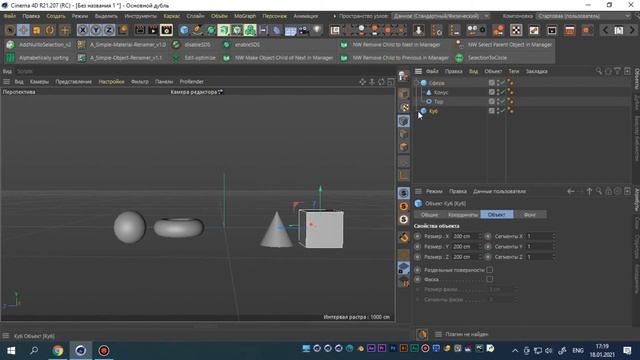Open the viewport Камеры menu

tap(39, 82)
